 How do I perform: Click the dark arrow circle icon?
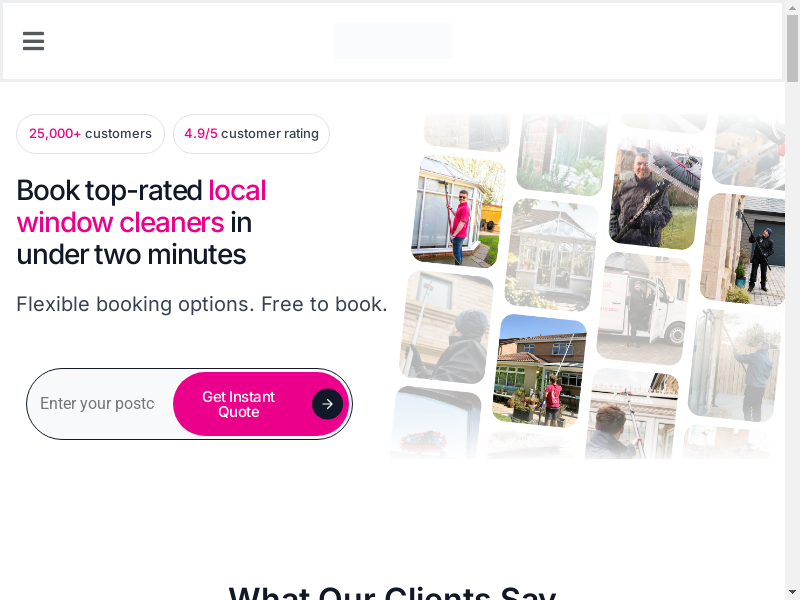pyautogui.click(x=328, y=404)
